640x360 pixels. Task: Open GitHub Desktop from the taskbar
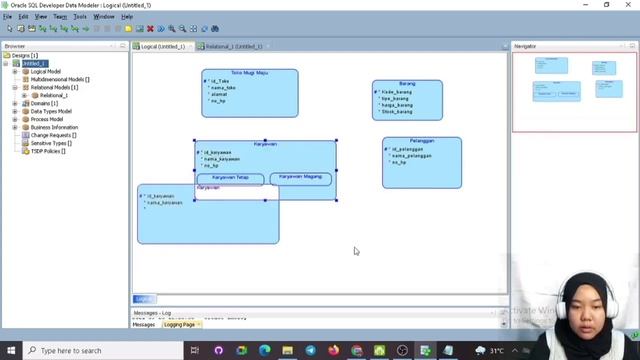tap(218, 350)
